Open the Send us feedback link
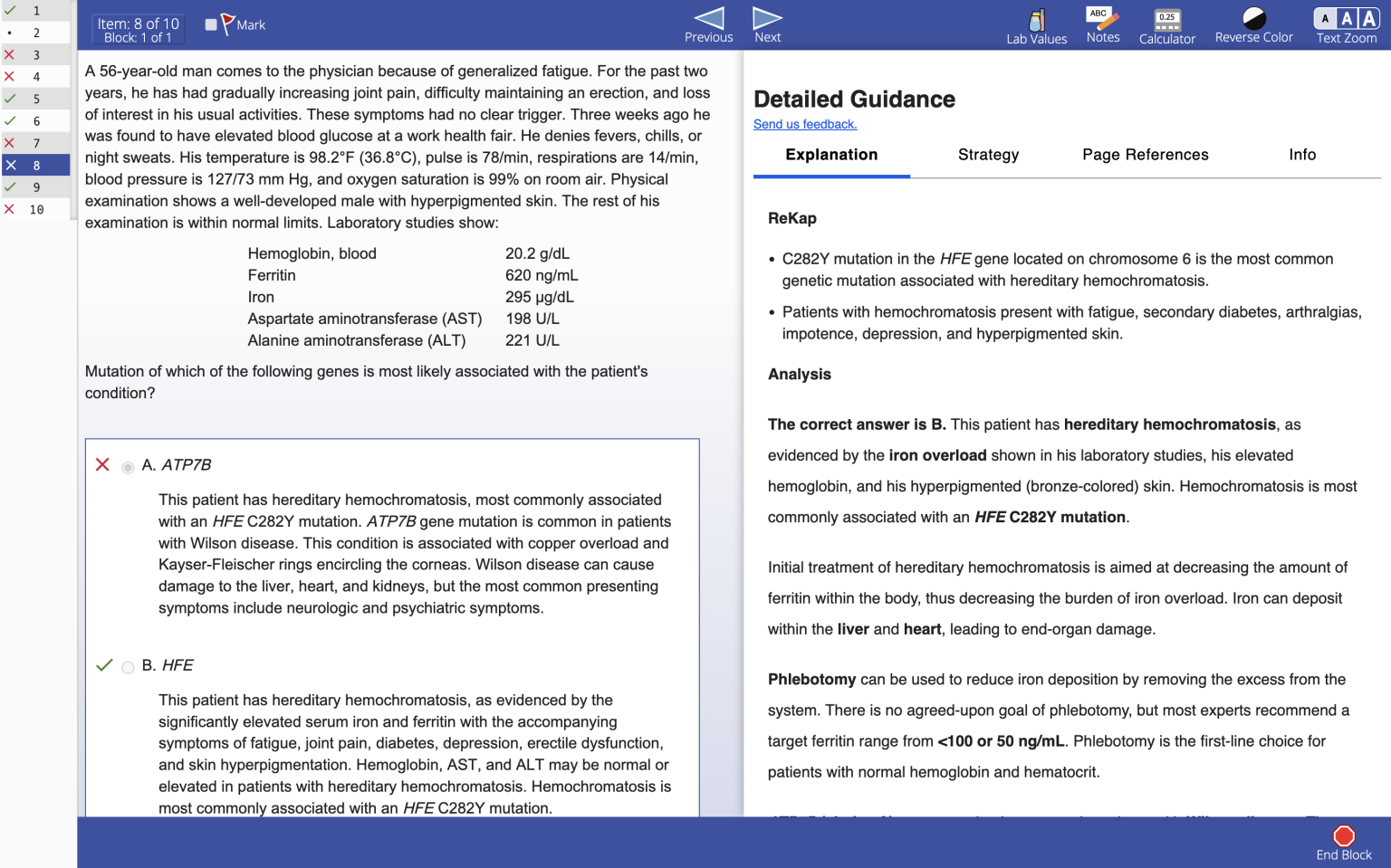 point(805,124)
